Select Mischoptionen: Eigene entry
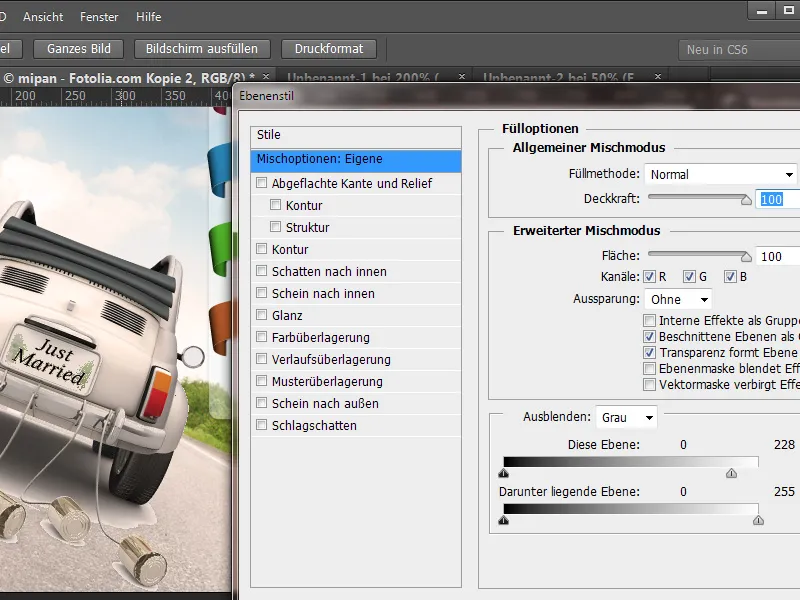 tap(356, 159)
